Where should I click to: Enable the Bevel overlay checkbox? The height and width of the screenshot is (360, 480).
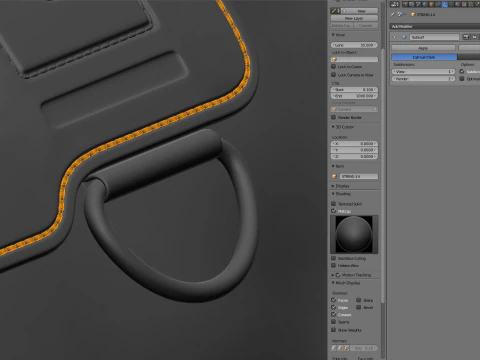pos(359,307)
